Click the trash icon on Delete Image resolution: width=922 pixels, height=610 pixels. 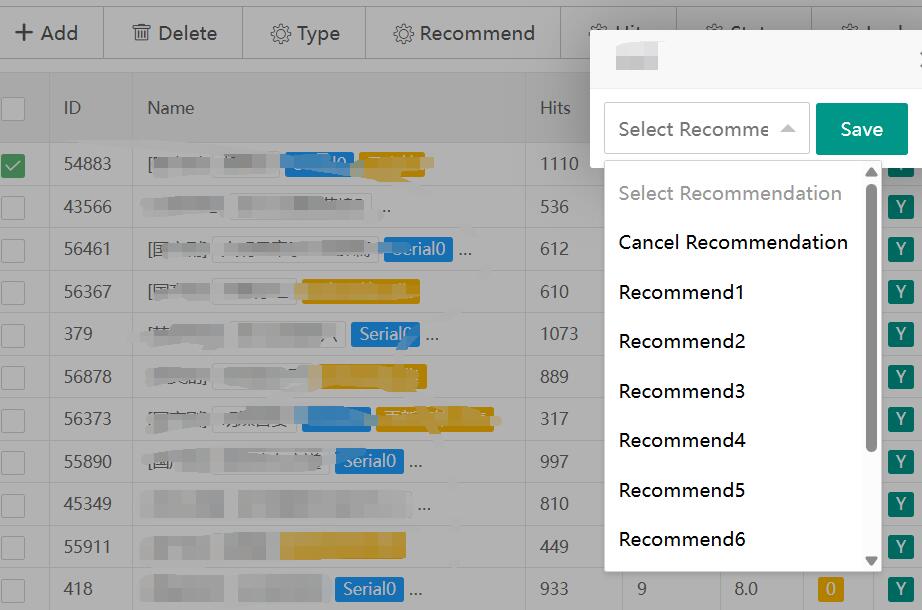point(141,33)
